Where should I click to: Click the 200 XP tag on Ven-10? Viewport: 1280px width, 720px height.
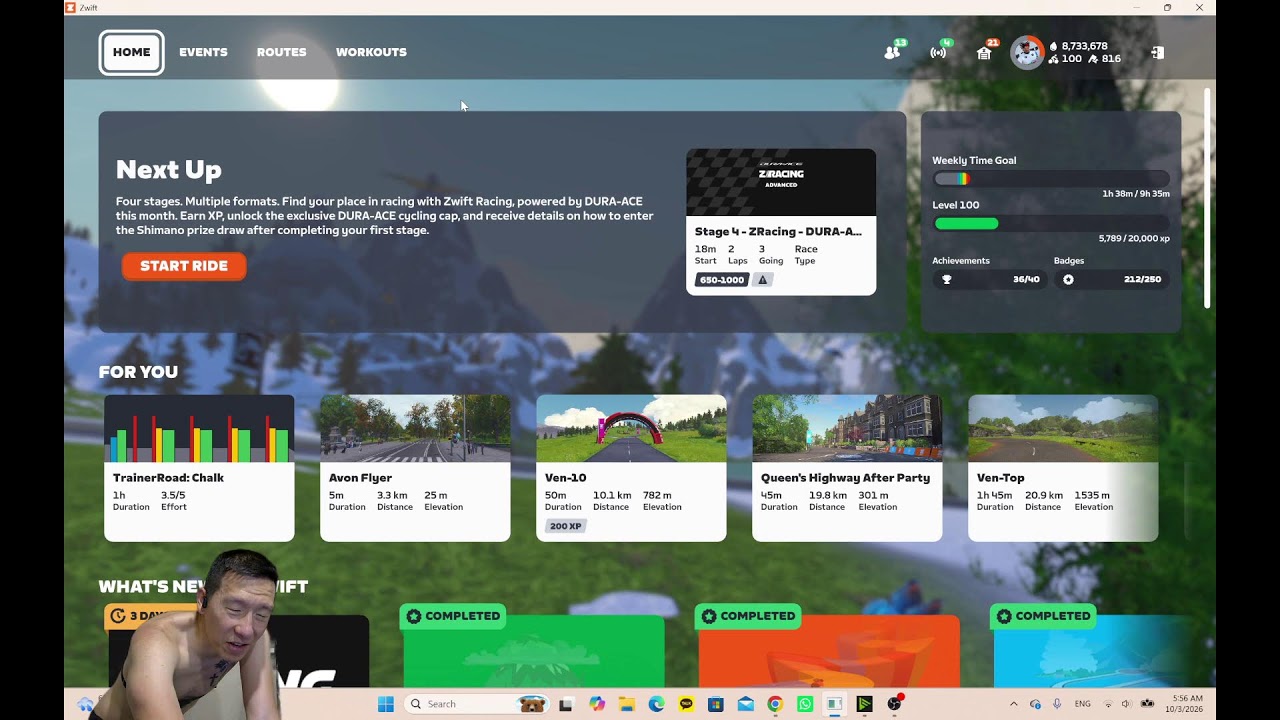coord(565,526)
